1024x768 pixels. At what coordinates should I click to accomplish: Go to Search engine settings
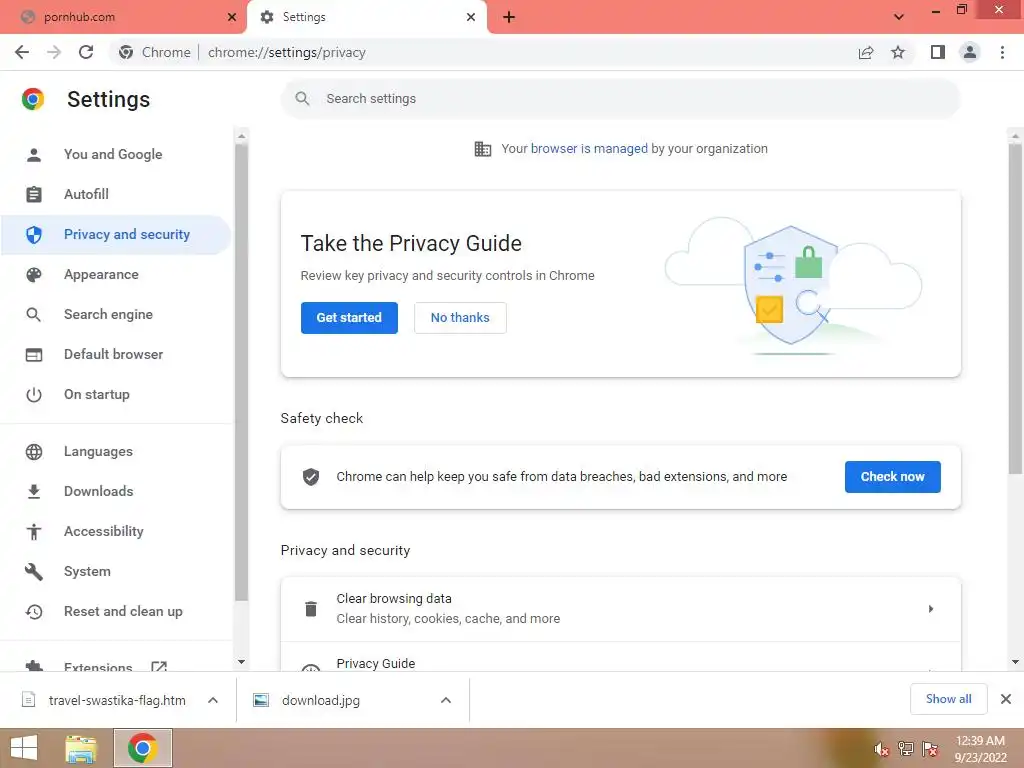(x=116, y=314)
